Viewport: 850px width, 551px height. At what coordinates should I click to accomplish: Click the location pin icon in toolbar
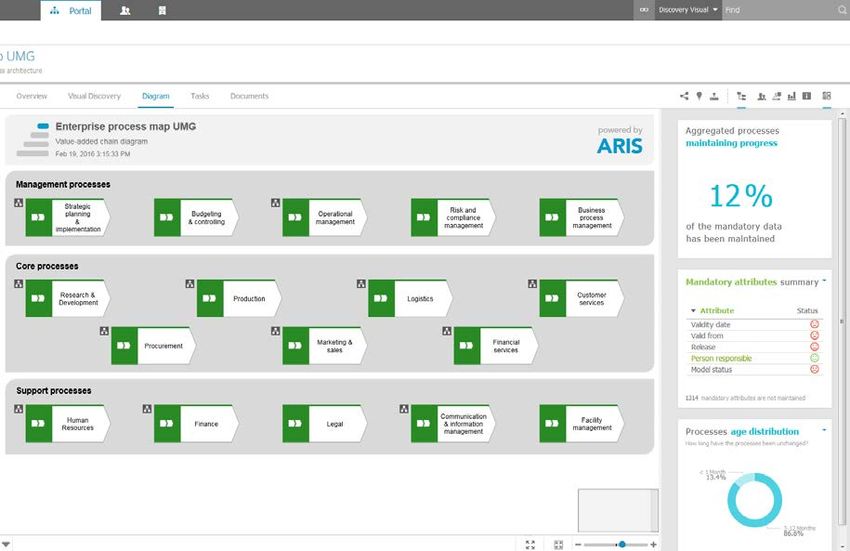pos(699,96)
